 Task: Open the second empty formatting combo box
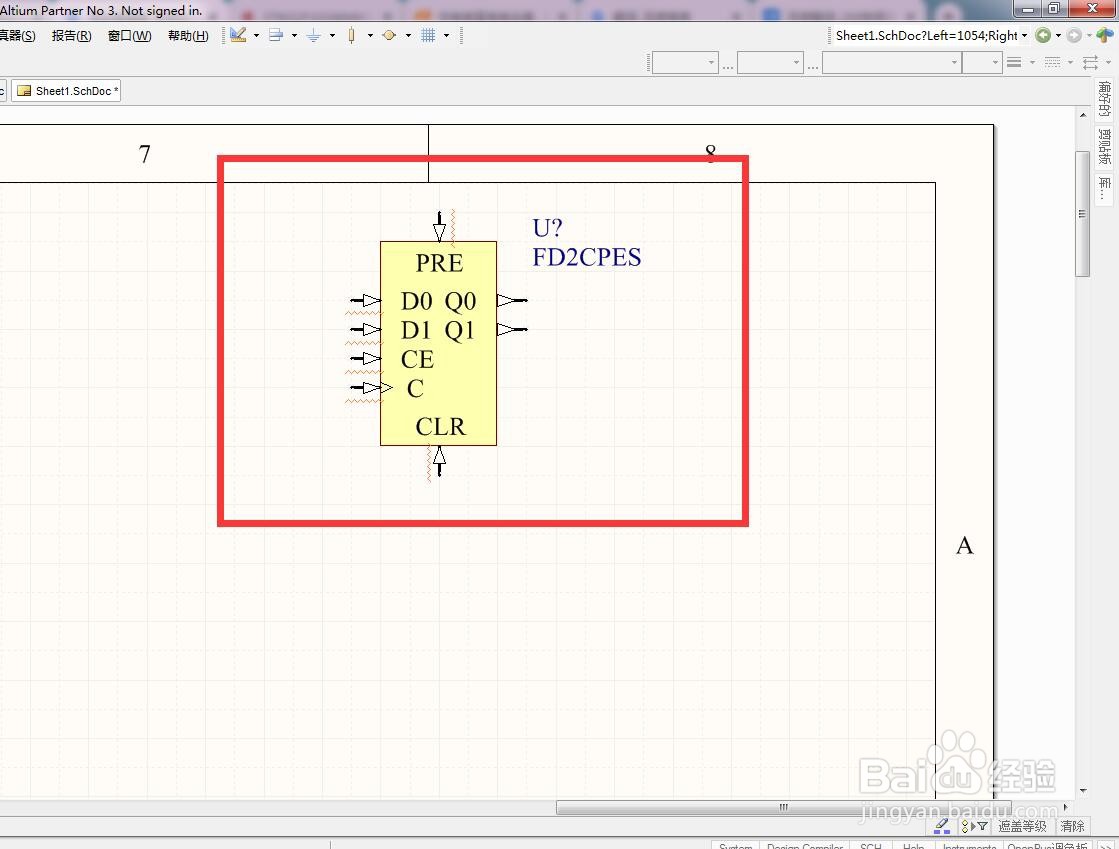click(x=770, y=63)
